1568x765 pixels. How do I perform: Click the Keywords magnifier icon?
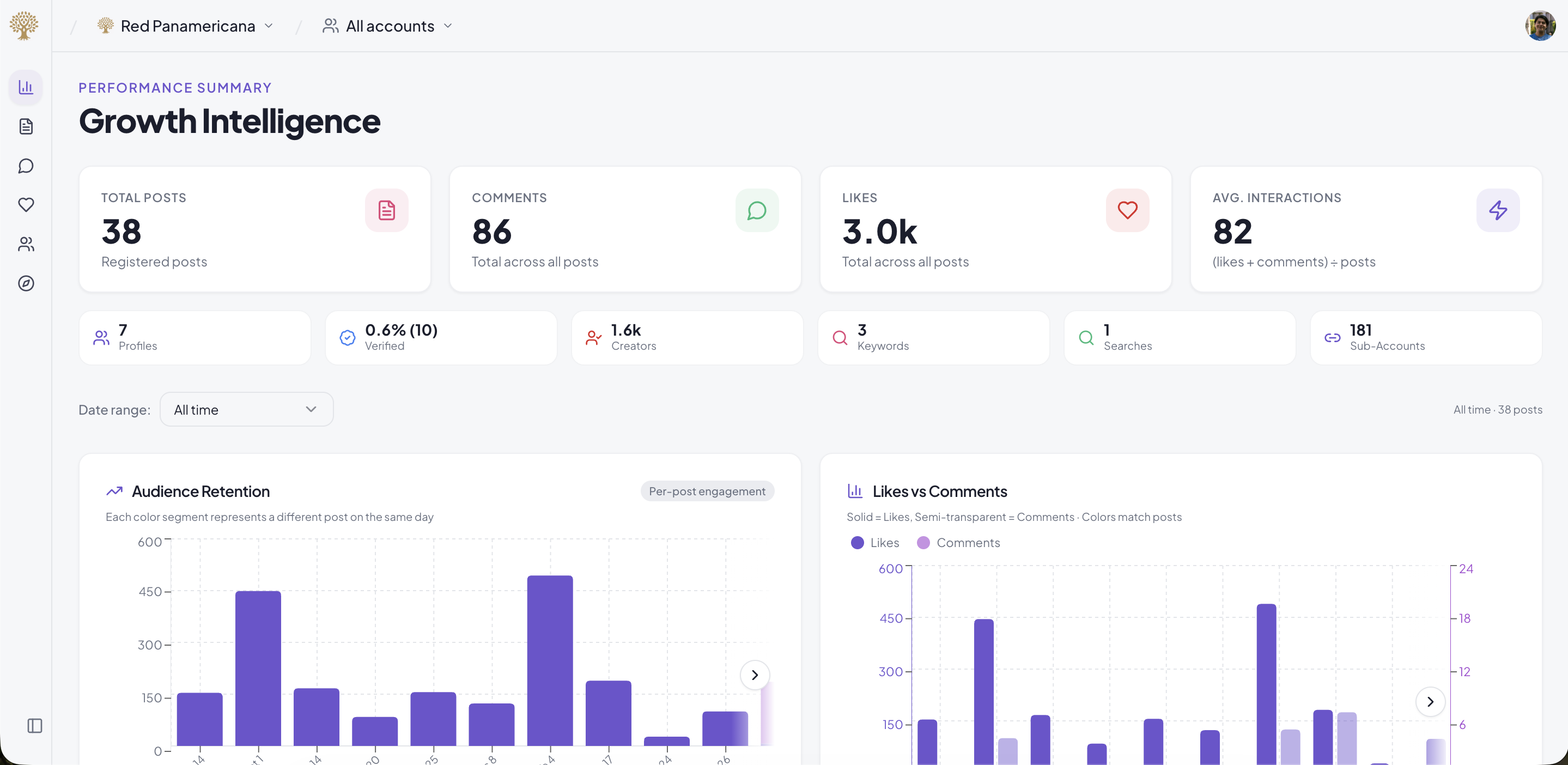pos(840,338)
